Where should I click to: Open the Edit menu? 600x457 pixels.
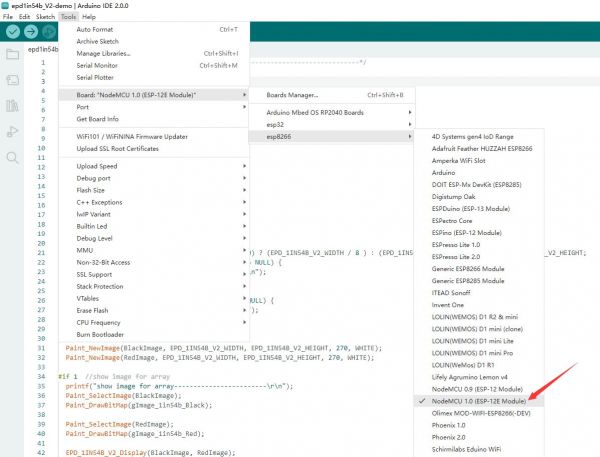click(24, 17)
